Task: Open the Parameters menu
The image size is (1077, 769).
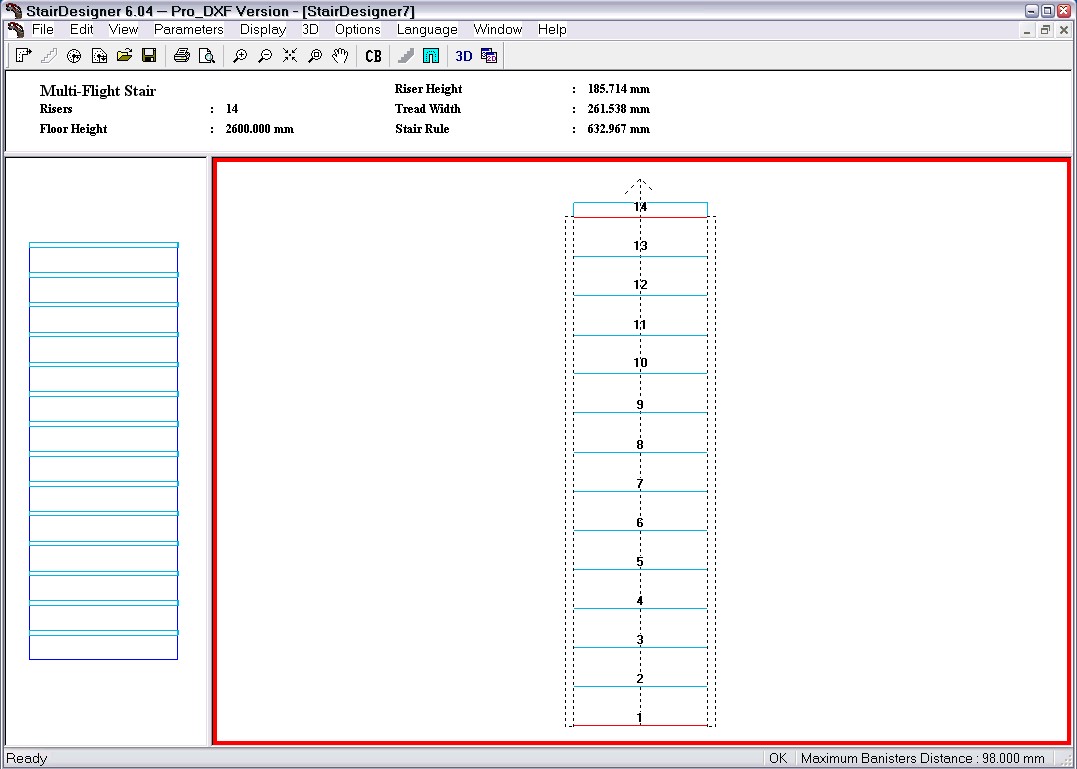Action: 188,30
